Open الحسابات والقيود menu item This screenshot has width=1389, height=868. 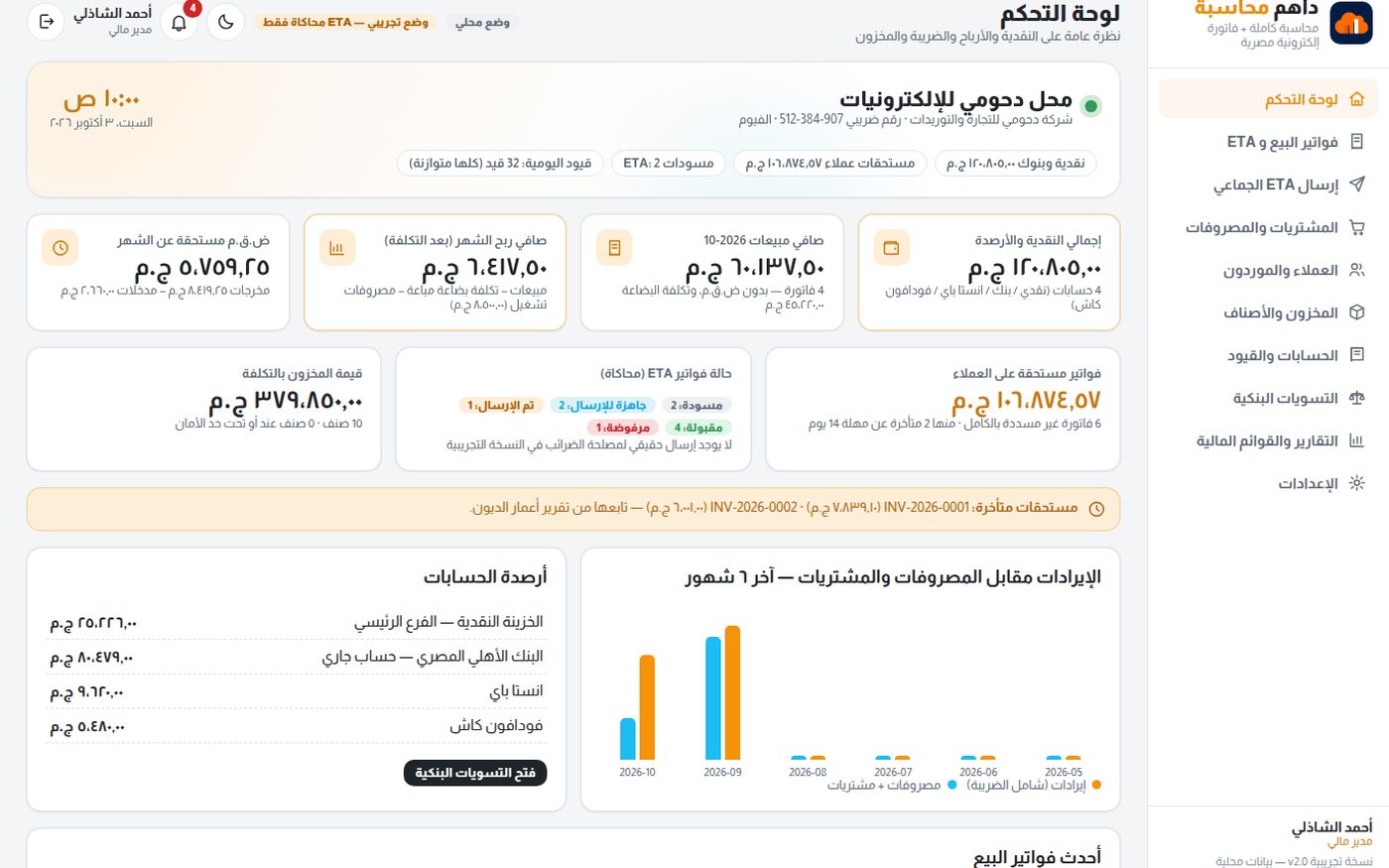click(x=1267, y=355)
